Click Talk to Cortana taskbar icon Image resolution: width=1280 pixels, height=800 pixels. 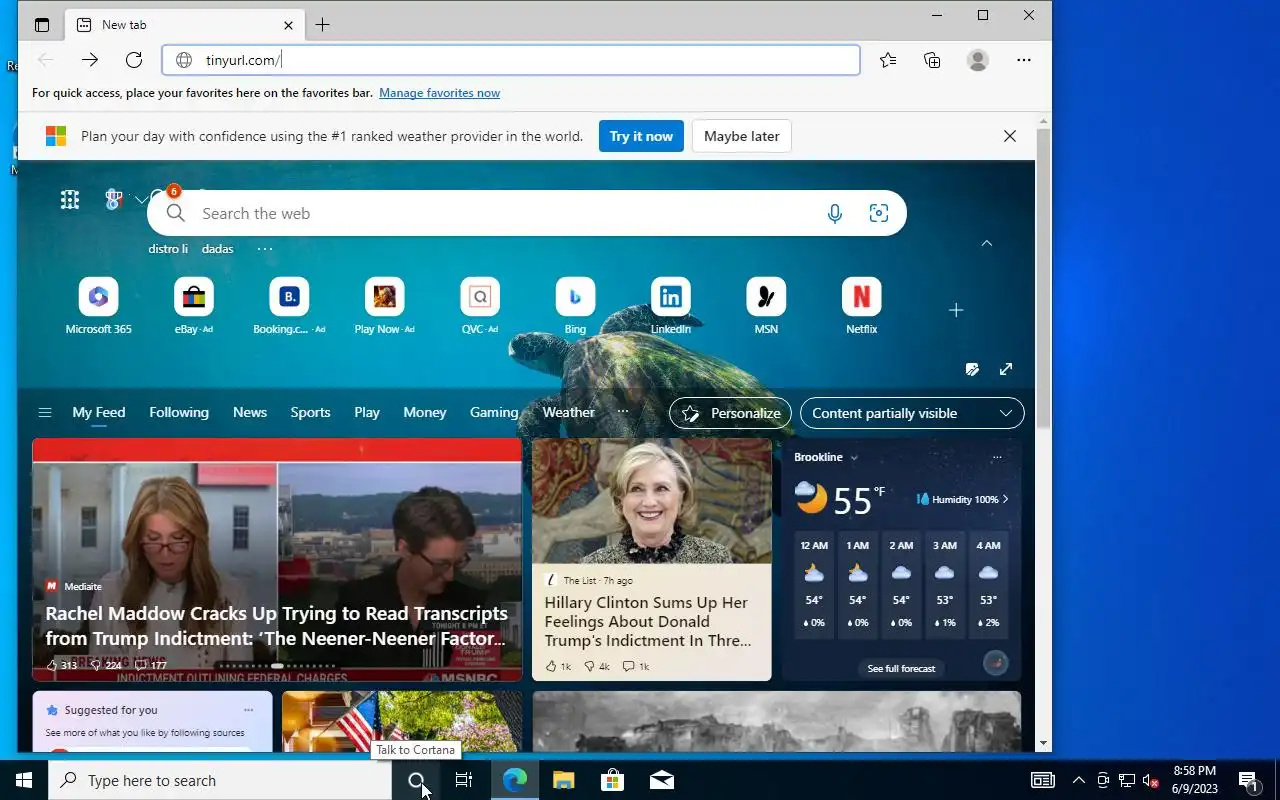(417, 781)
